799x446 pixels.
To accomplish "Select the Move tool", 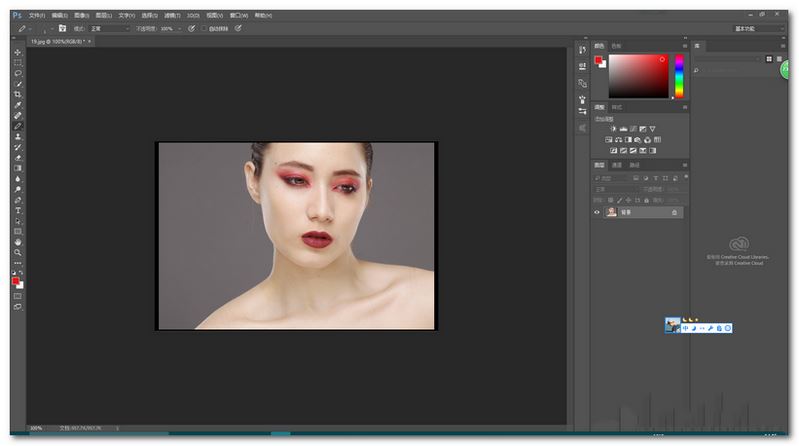I will click(17, 51).
